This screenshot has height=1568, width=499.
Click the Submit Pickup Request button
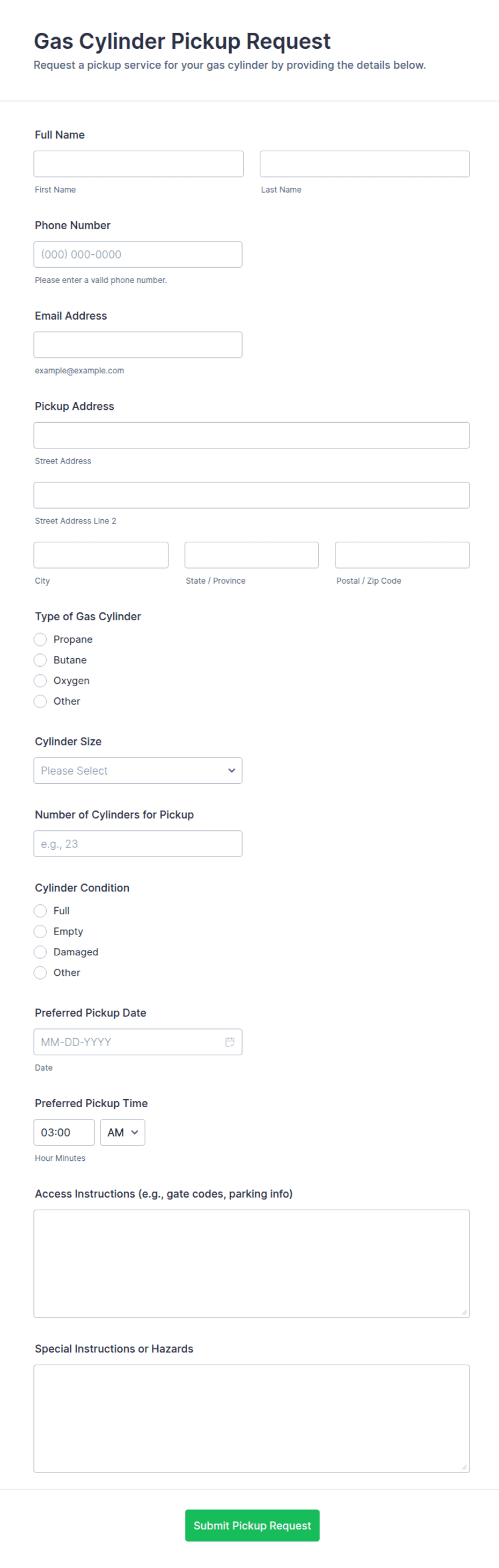[252, 1526]
